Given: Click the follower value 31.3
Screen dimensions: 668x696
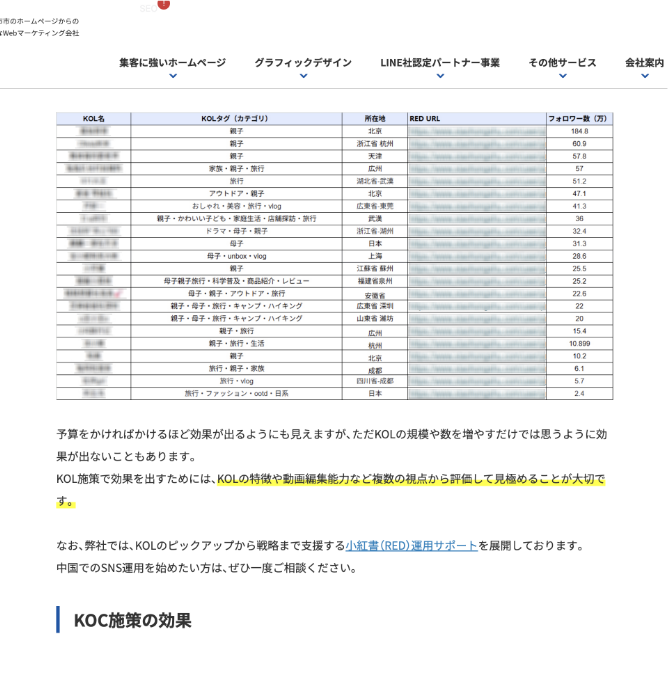Looking at the screenshot, I should (579, 244).
